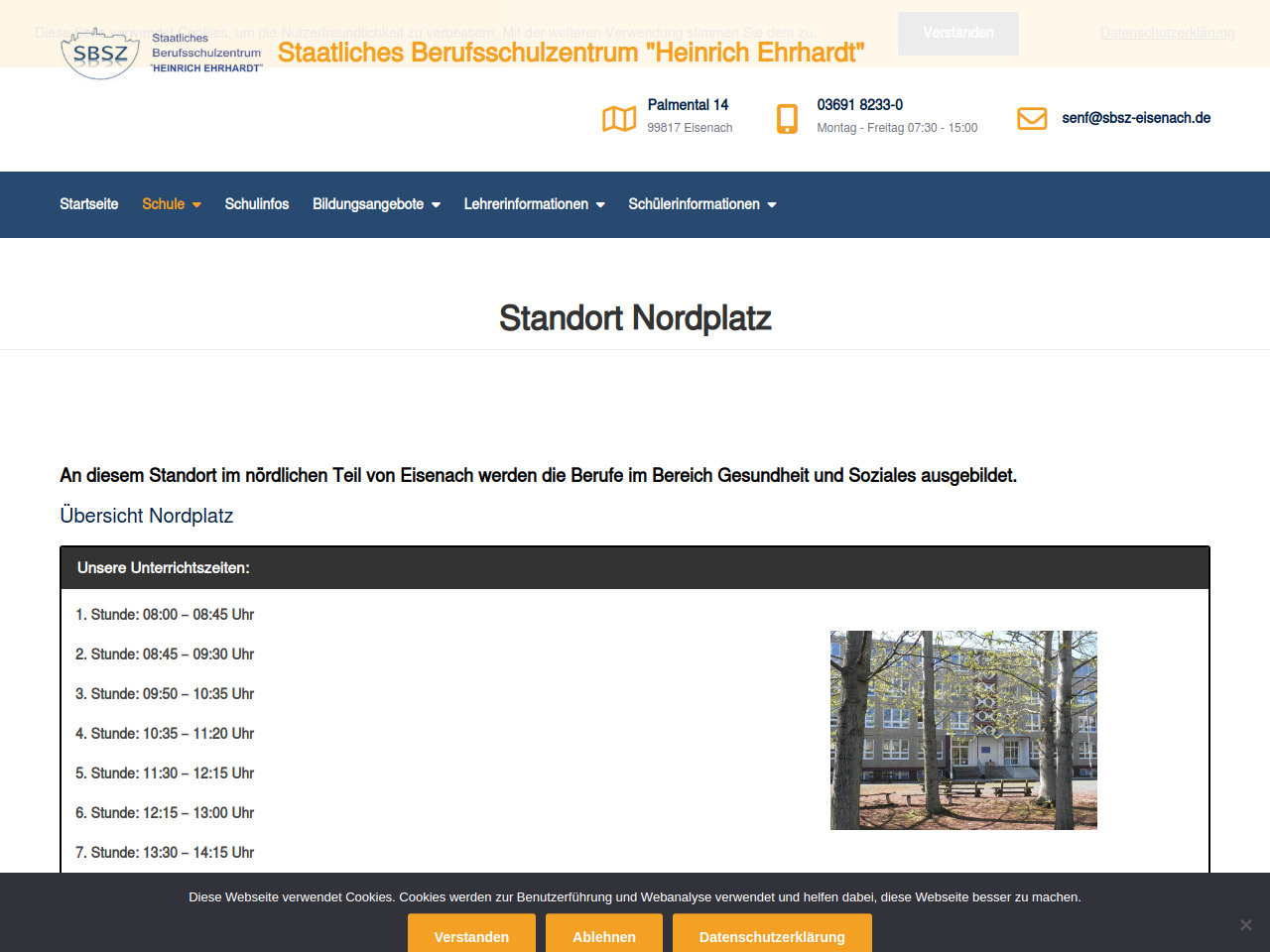Open the orange Datenschutzerklärung button
The width and height of the screenshot is (1270, 952).
(x=772, y=936)
